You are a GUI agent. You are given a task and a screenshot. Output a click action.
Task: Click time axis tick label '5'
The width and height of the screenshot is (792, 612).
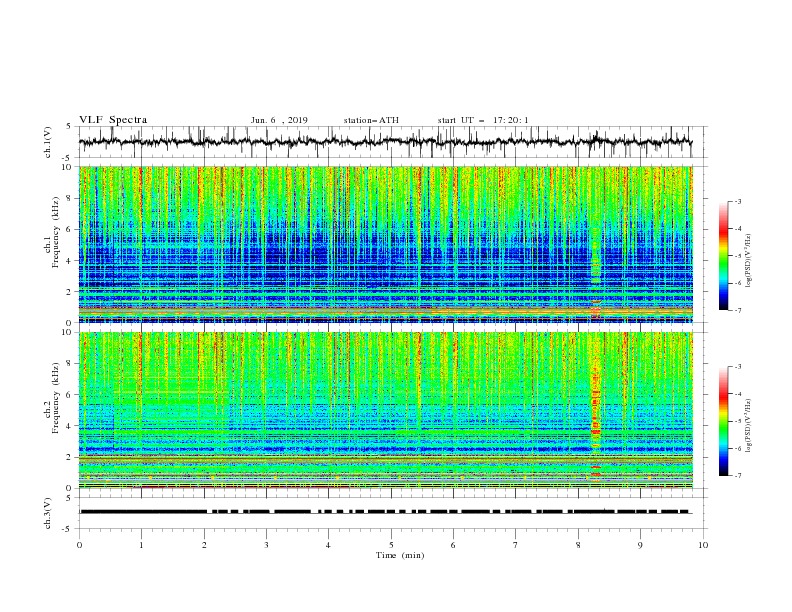point(391,545)
